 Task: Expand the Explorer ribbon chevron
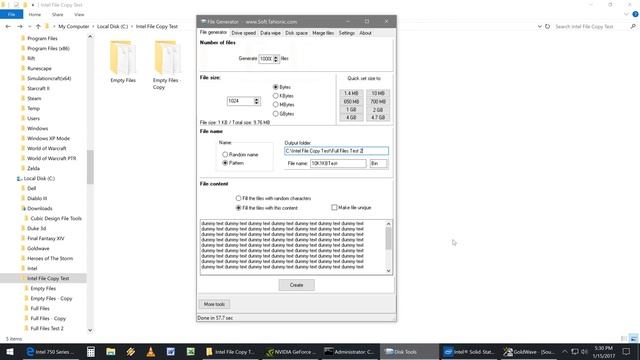627,14
